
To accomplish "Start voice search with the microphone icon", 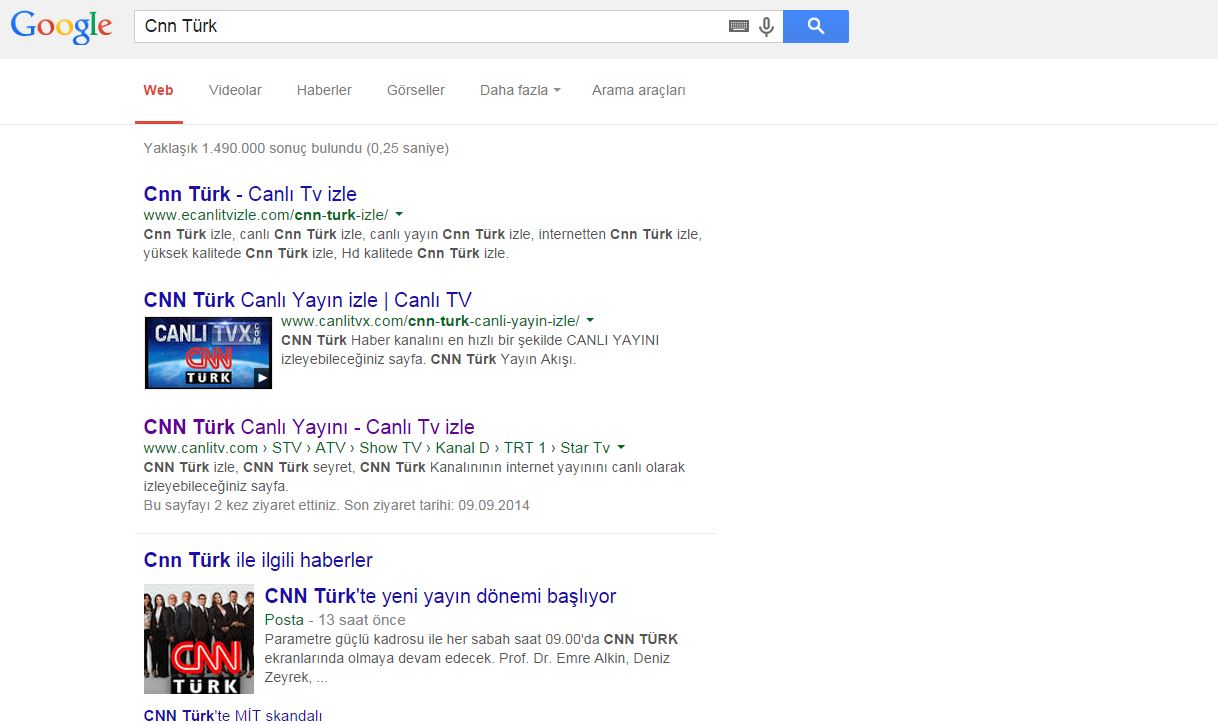I will coord(765,26).
